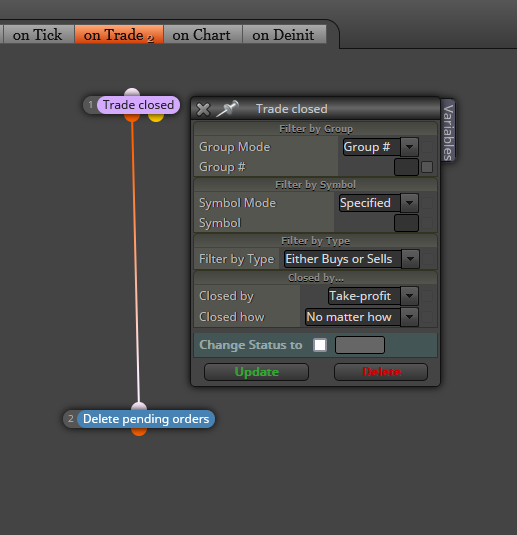Open the Filter by Type dropdown
Image resolution: width=517 pixels, height=535 pixels.
(x=351, y=259)
